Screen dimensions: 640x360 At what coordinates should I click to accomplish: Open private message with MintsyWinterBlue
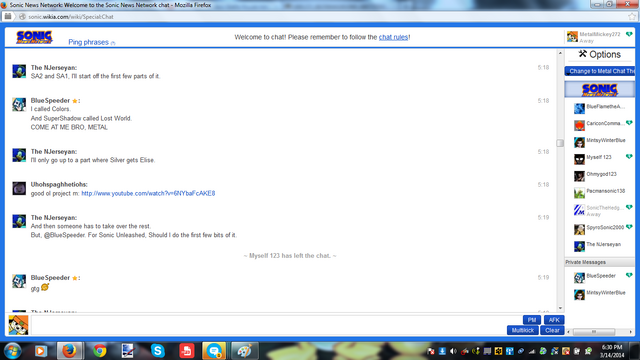[x=600, y=294]
